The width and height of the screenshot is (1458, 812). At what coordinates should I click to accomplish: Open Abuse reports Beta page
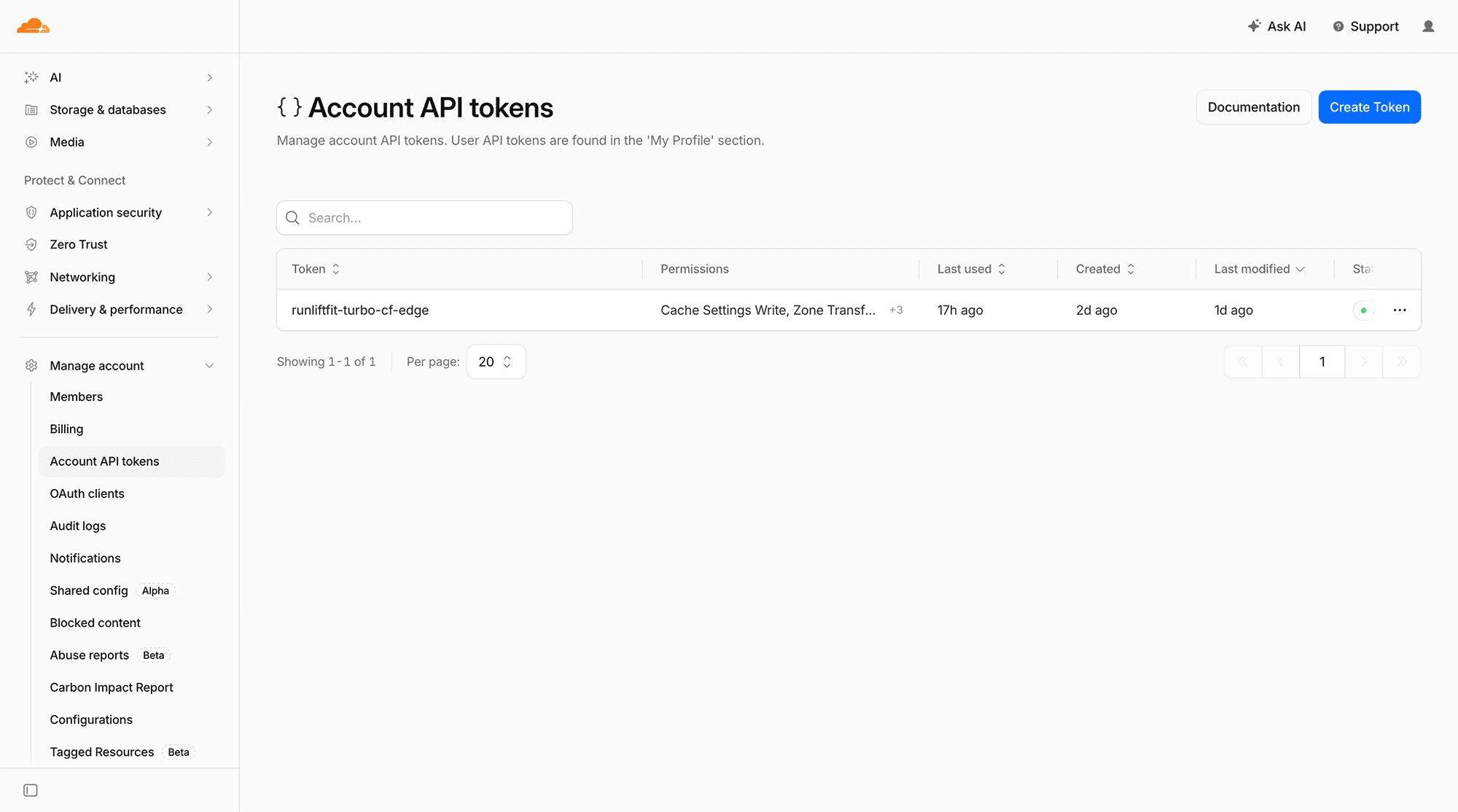[132, 655]
